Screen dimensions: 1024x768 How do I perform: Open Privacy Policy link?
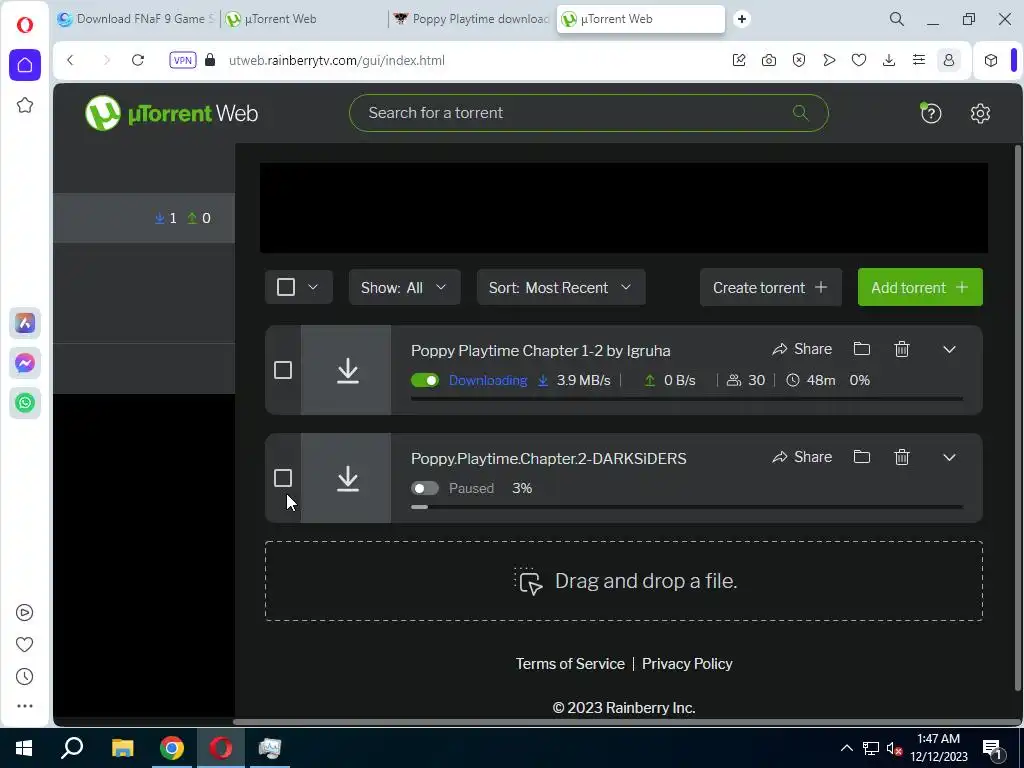(x=687, y=664)
